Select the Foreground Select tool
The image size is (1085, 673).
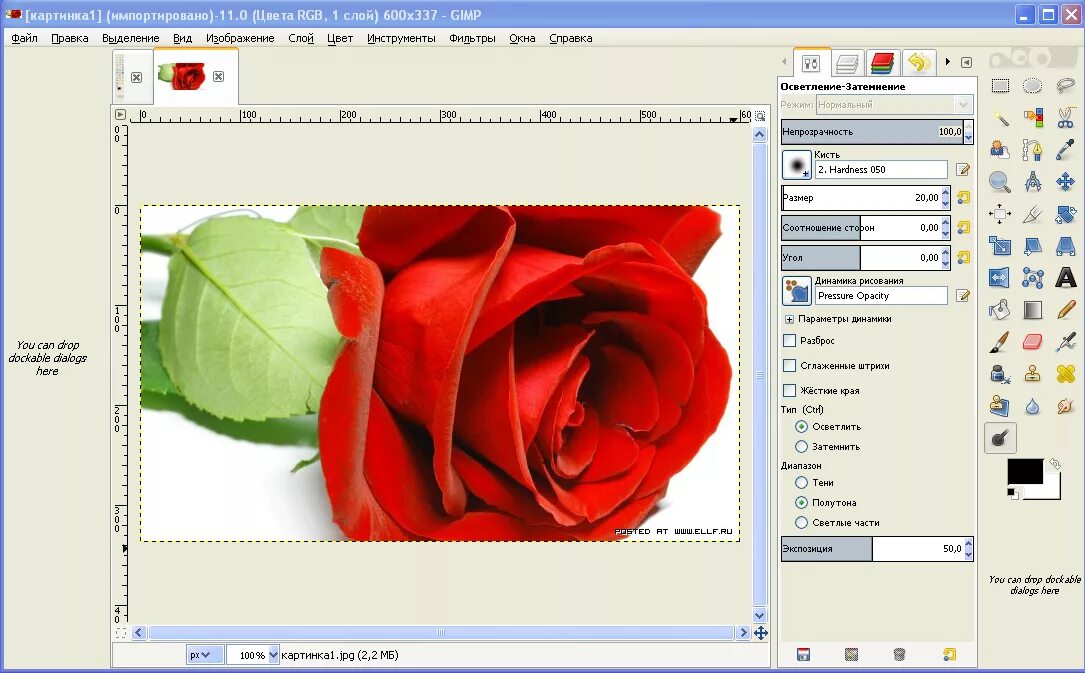[x=1000, y=150]
